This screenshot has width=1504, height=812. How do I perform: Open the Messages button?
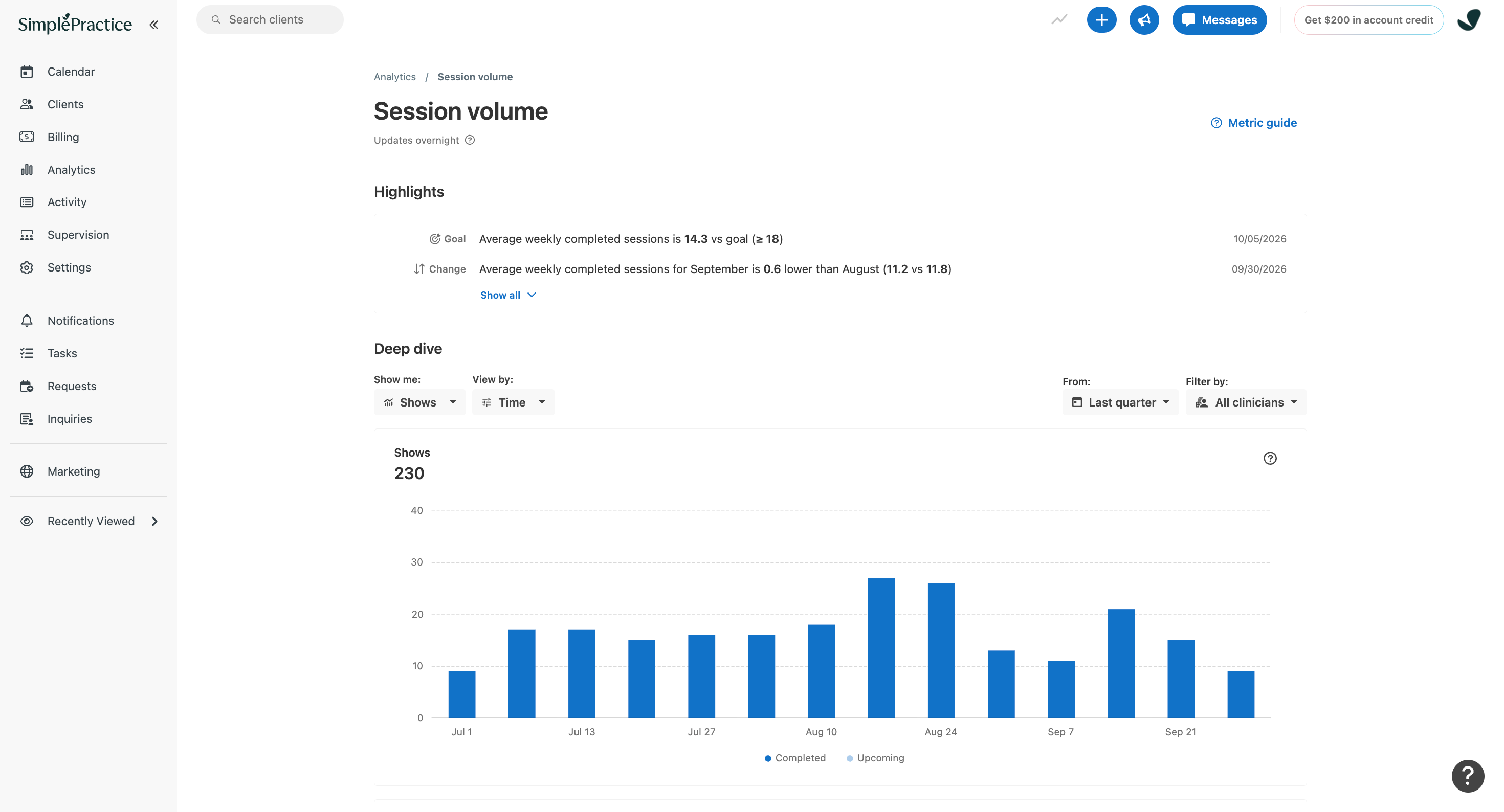(x=1219, y=20)
